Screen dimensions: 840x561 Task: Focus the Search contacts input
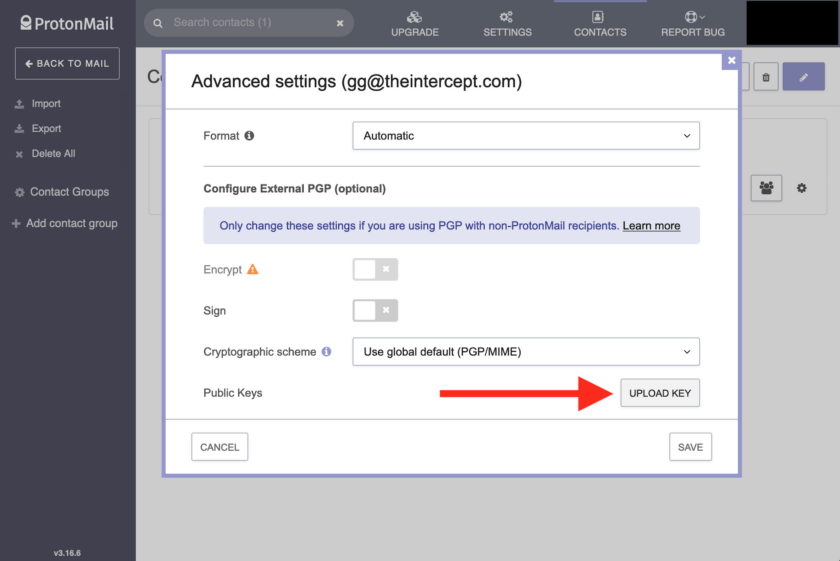point(249,23)
